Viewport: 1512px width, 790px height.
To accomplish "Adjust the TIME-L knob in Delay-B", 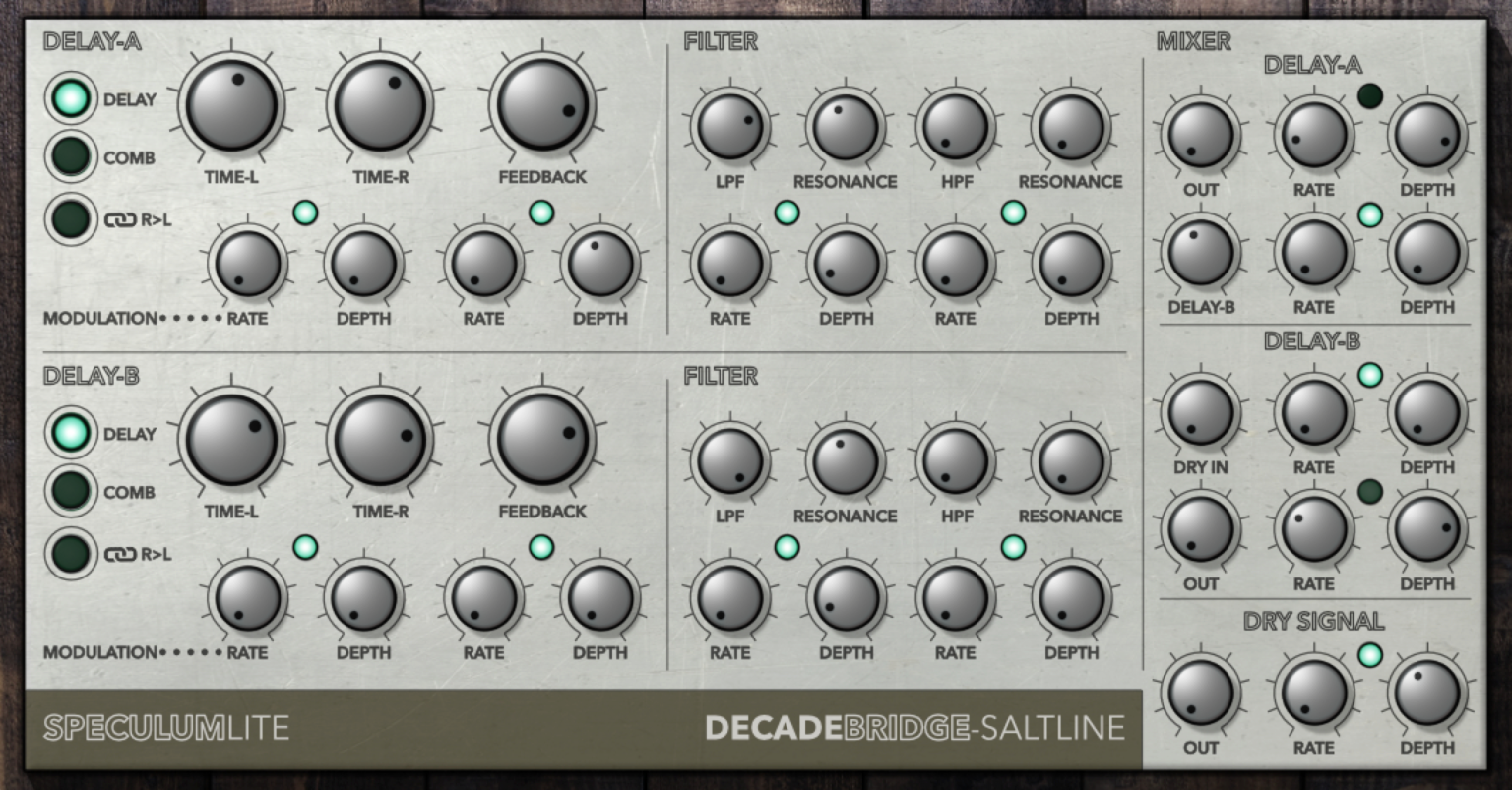I will coord(232,442).
